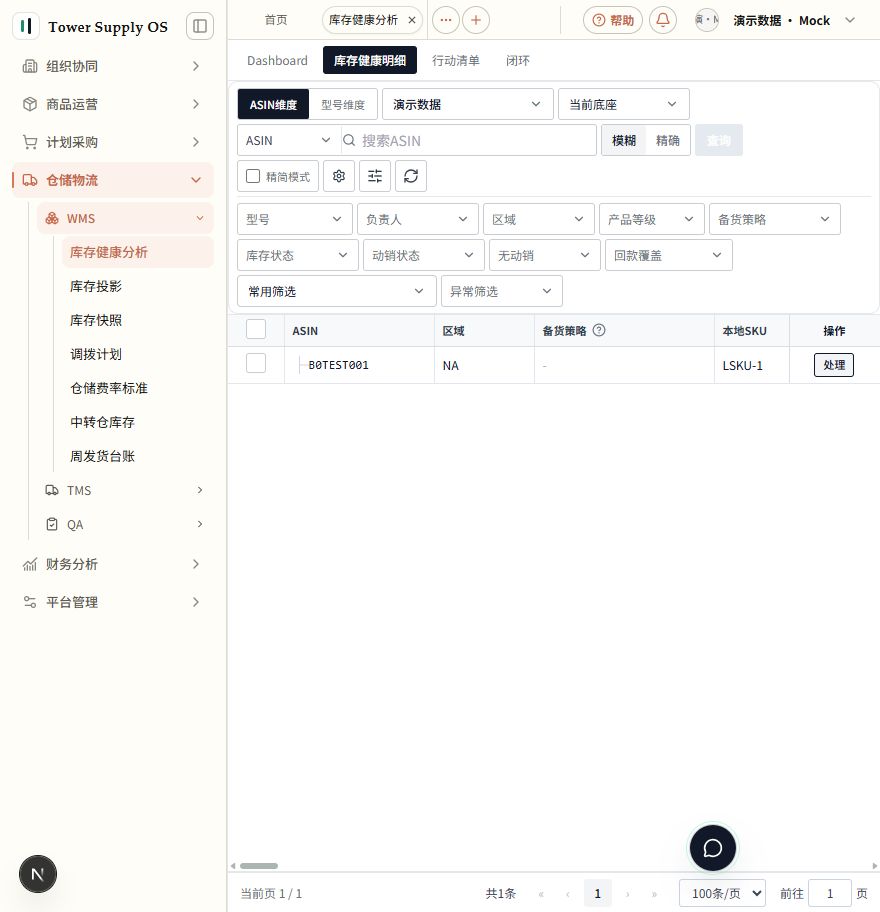Focus the 搜索ASIN search field
Viewport: 880px width, 912px height.
[468, 140]
